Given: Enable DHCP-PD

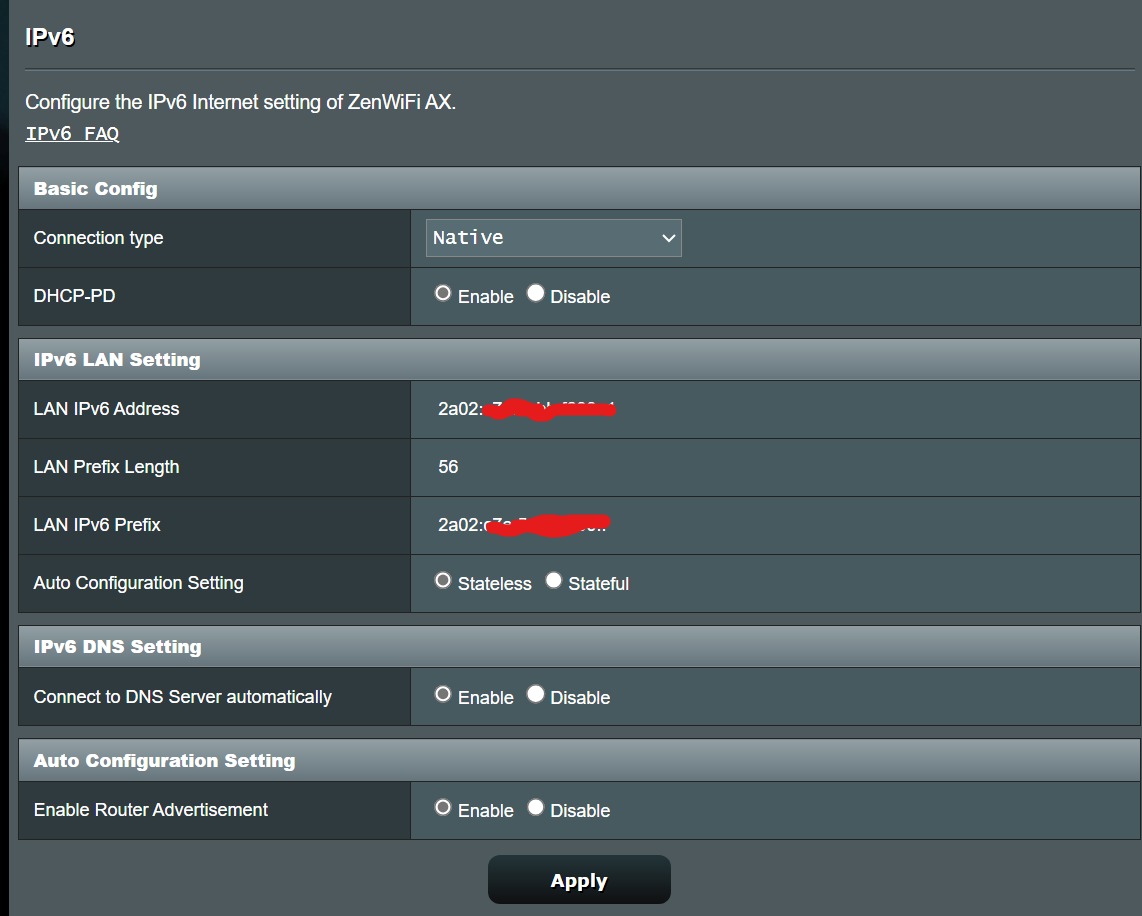Looking at the screenshot, I should point(442,294).
